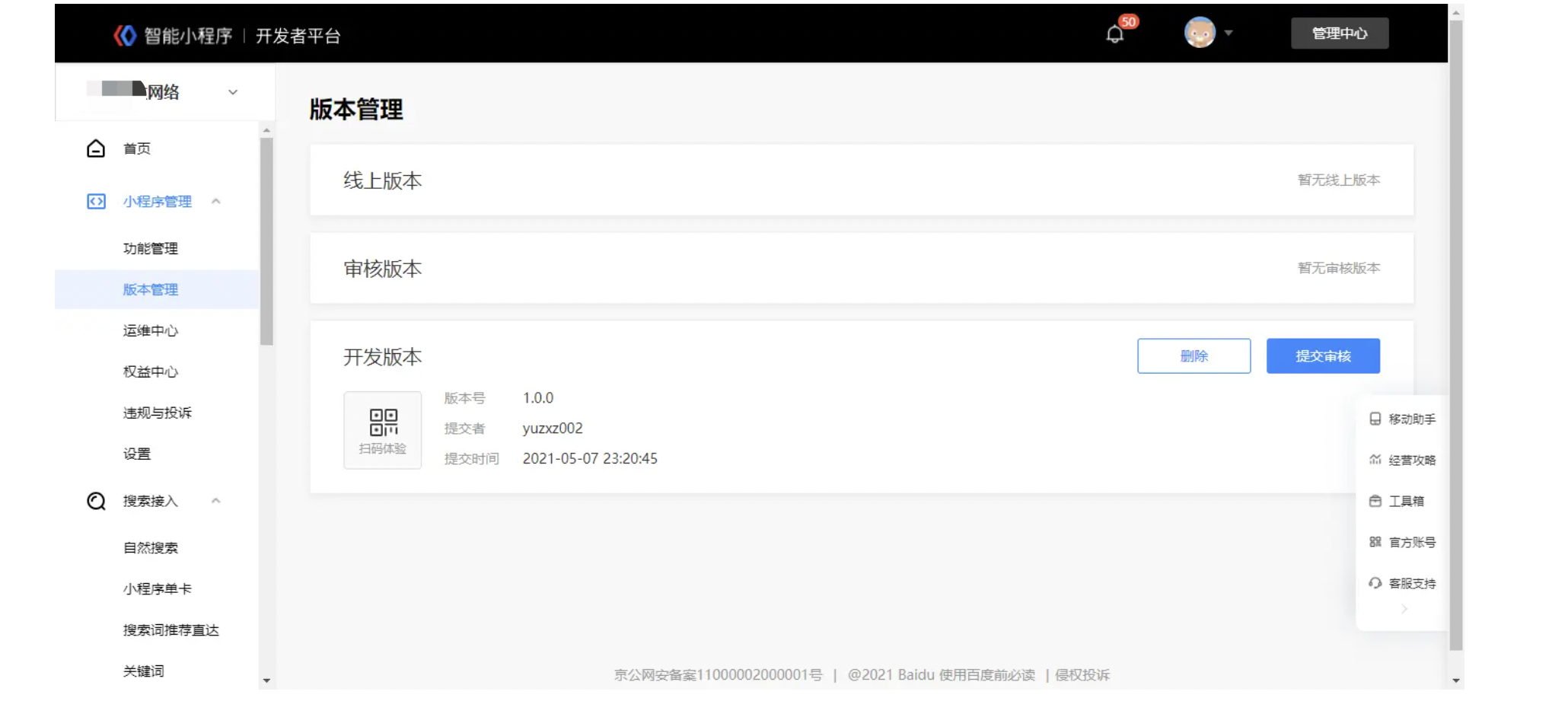Collapse the floating side panel arrow

pyautogui.click(x=1404, y=609)
